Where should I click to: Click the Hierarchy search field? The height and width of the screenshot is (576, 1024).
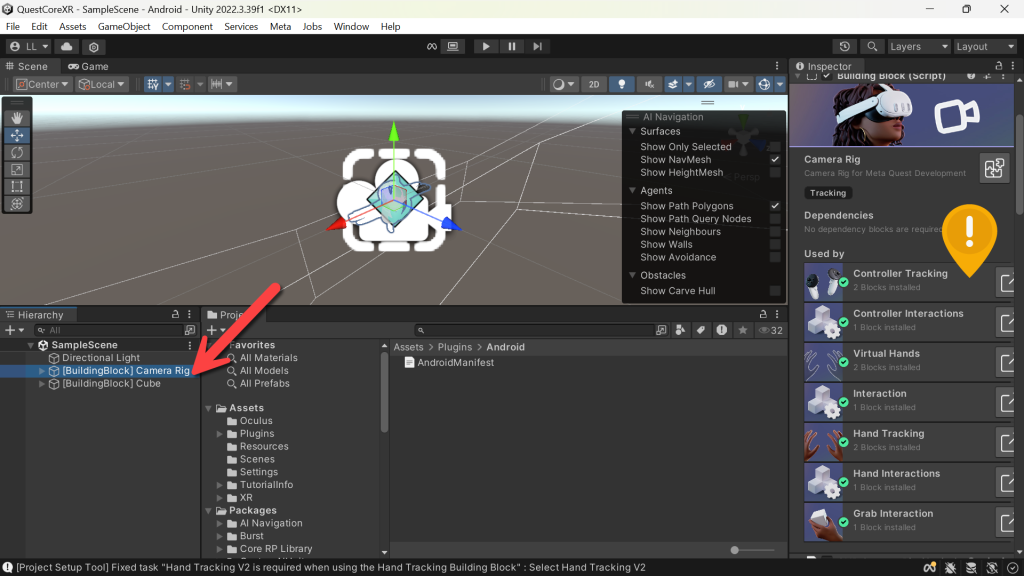coord(109,330)
